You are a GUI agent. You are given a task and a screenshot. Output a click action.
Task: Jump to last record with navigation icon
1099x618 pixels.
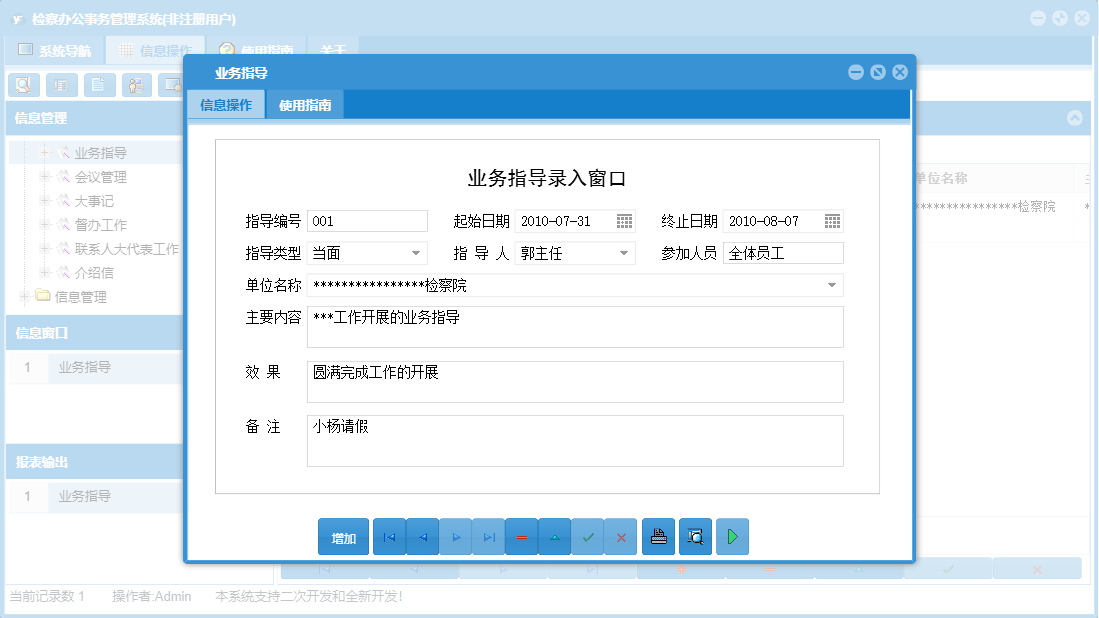pos(488,537)
